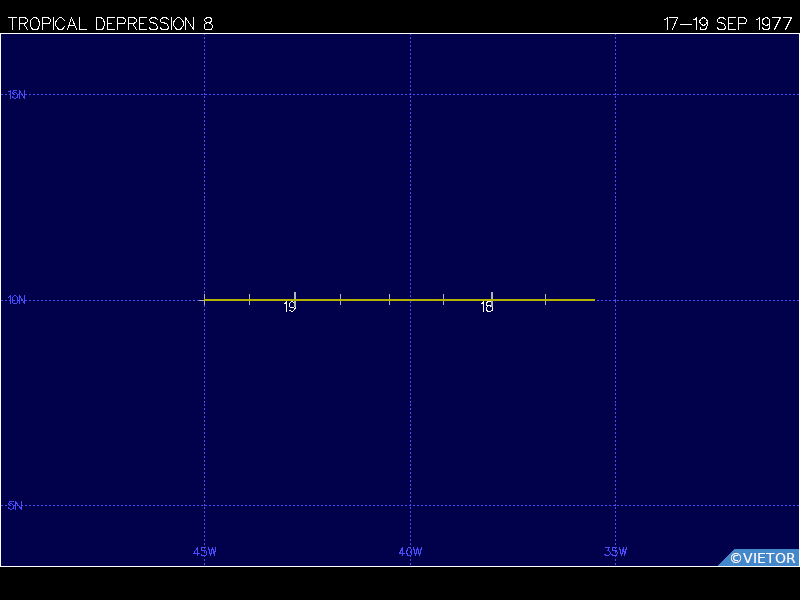Image resolution: width=800 pixels, height=600 pixels.
Task: Click the '35W' longitude label
Action: [615, 552]
